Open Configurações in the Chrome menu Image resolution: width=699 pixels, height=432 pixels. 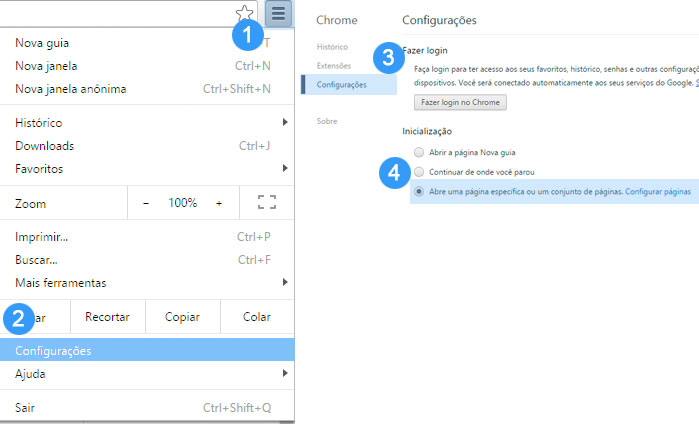[147, 350]
